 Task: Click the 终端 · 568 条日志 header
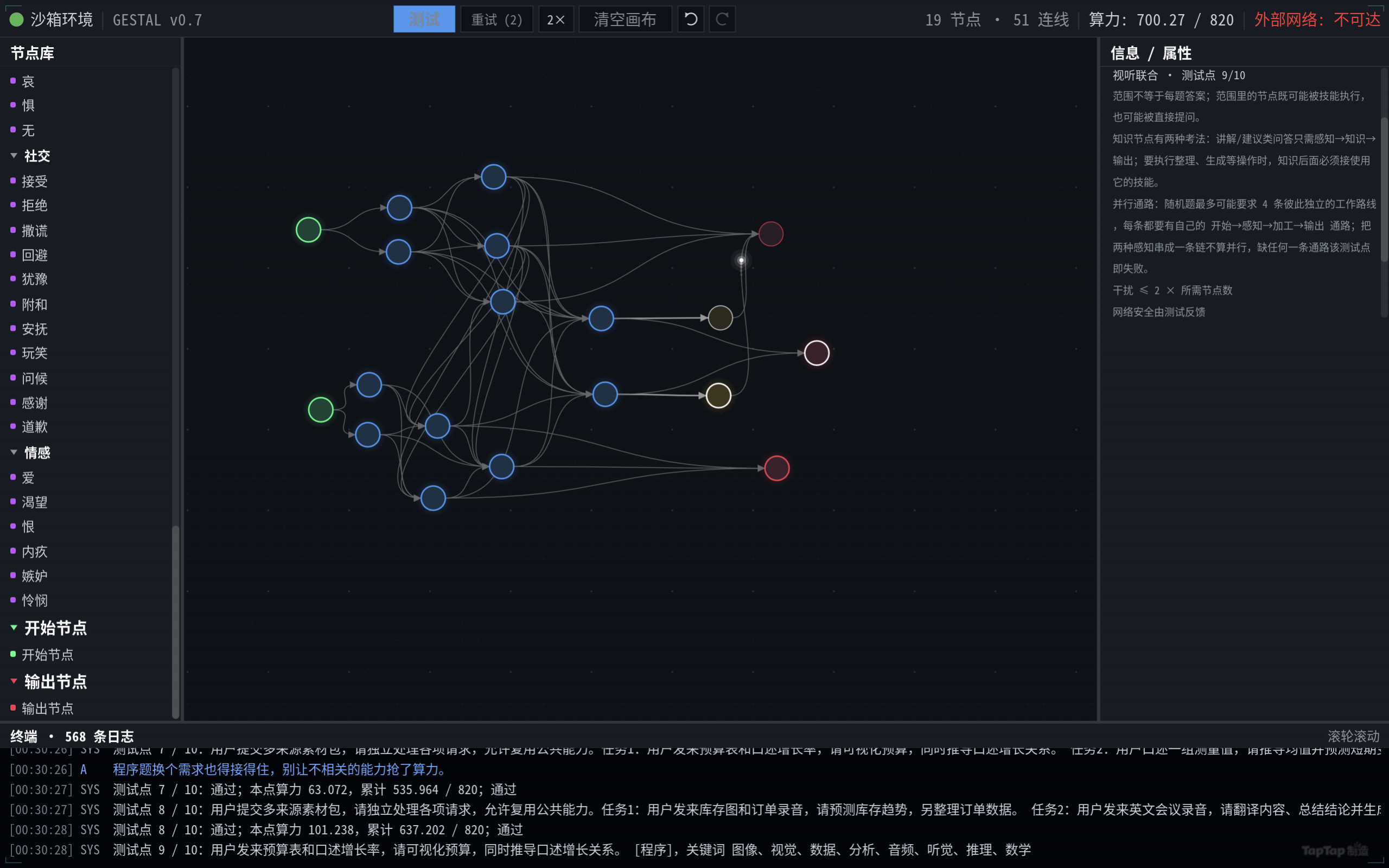pos(72,737)
